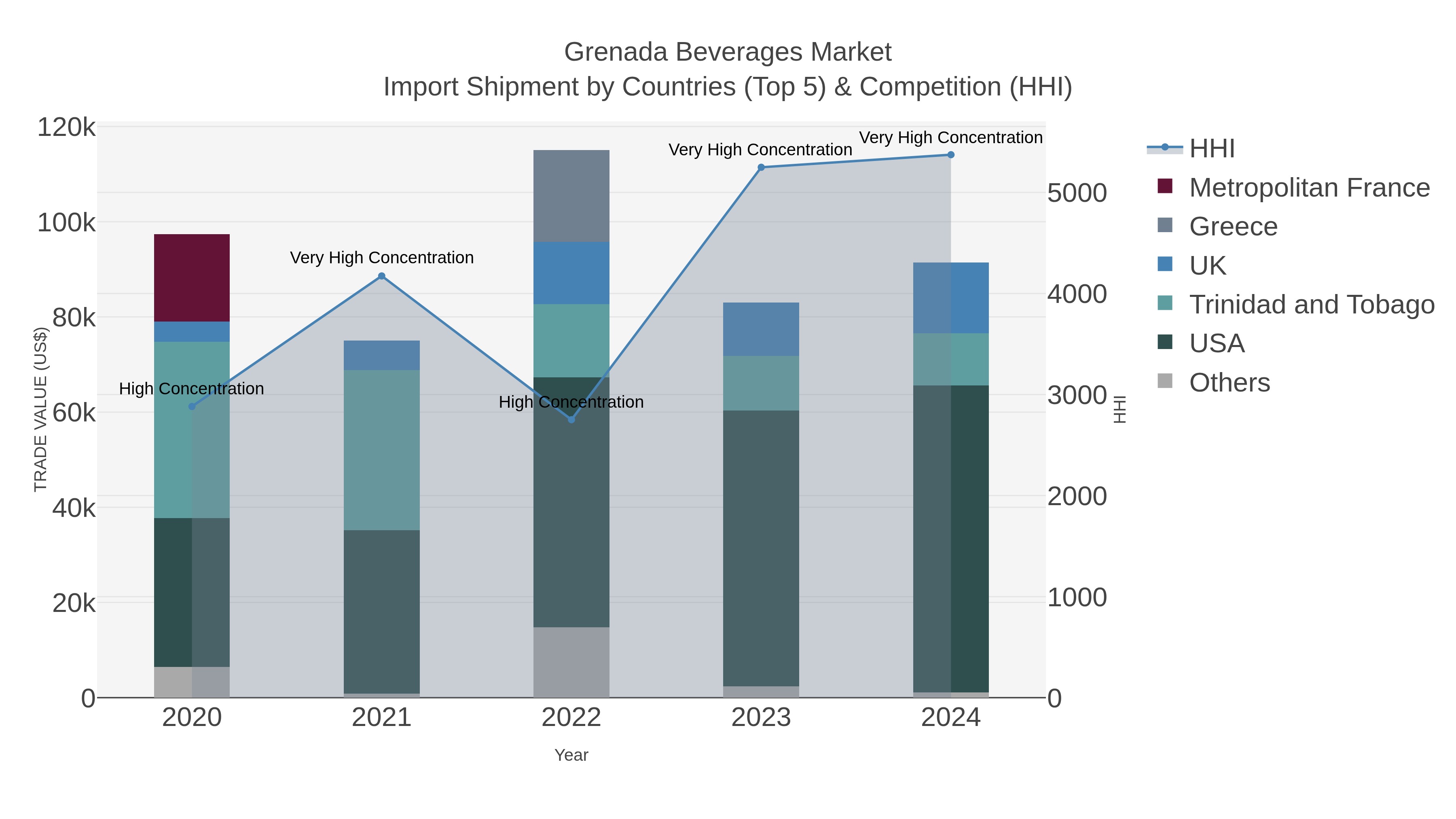Click the 2022 x-axis label
Viewport: 1456px width, 819px height.
[571, 718]
